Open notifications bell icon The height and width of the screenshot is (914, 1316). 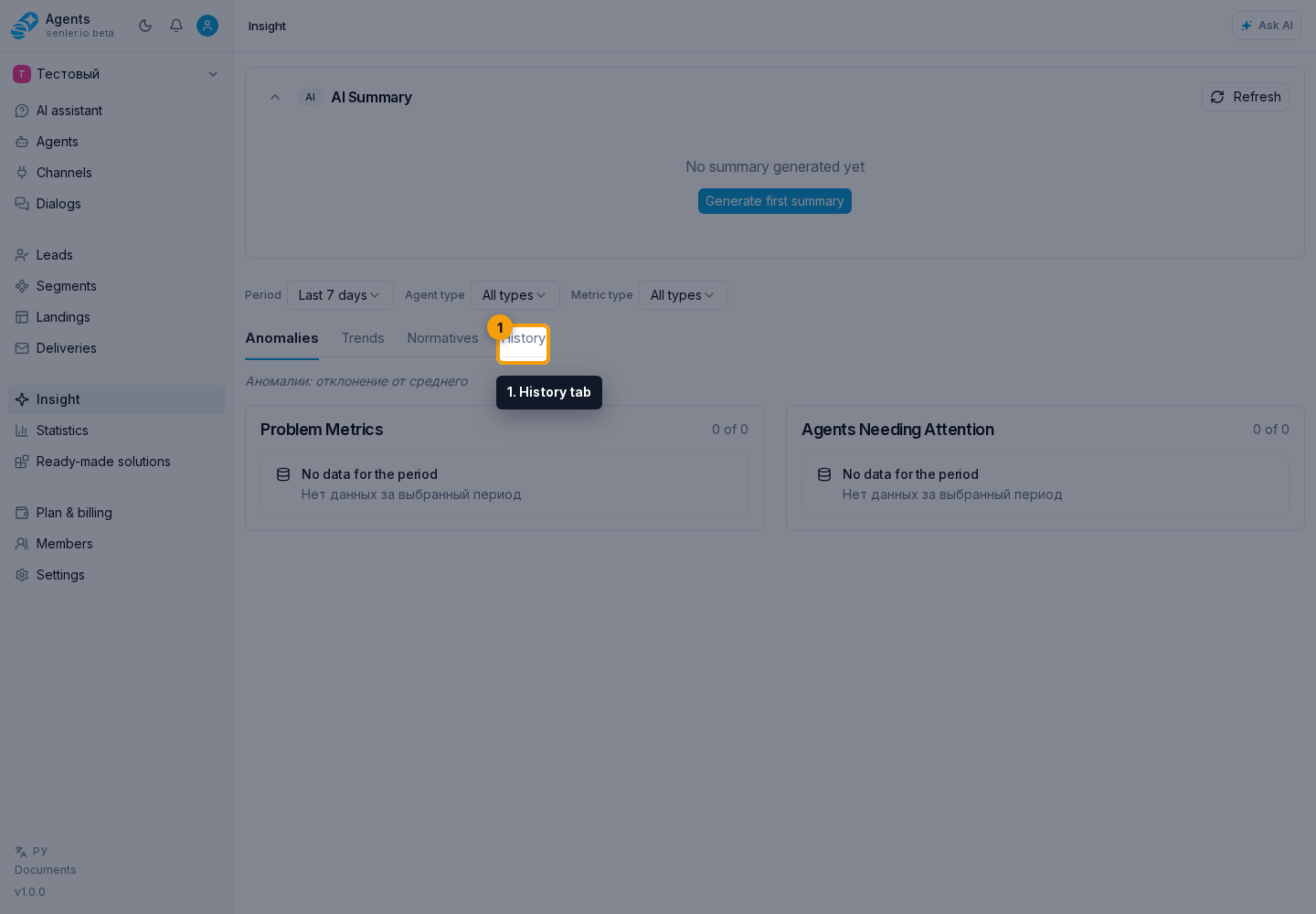click(176, 26)
